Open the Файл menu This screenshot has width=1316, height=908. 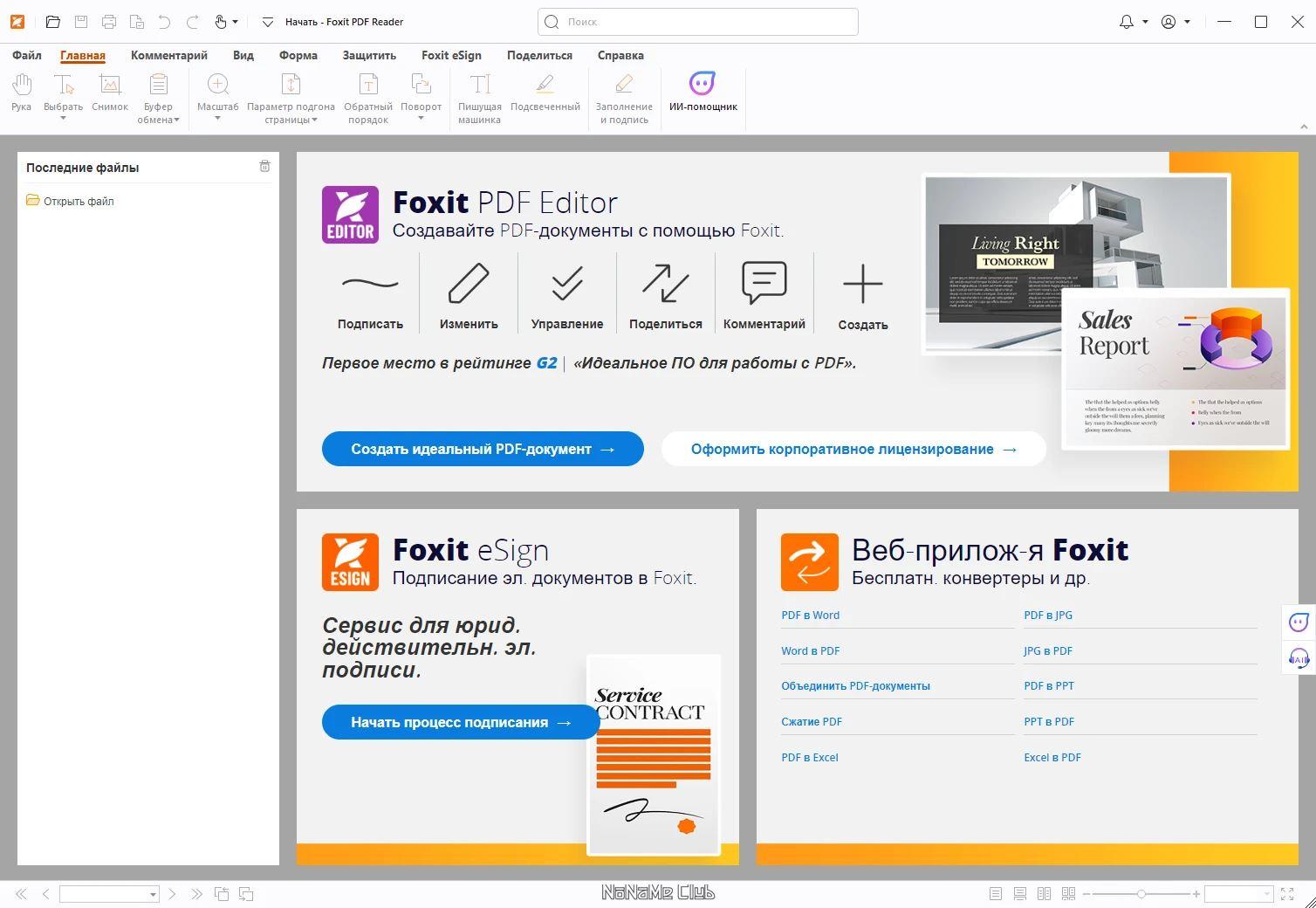[x=27, y=55]
